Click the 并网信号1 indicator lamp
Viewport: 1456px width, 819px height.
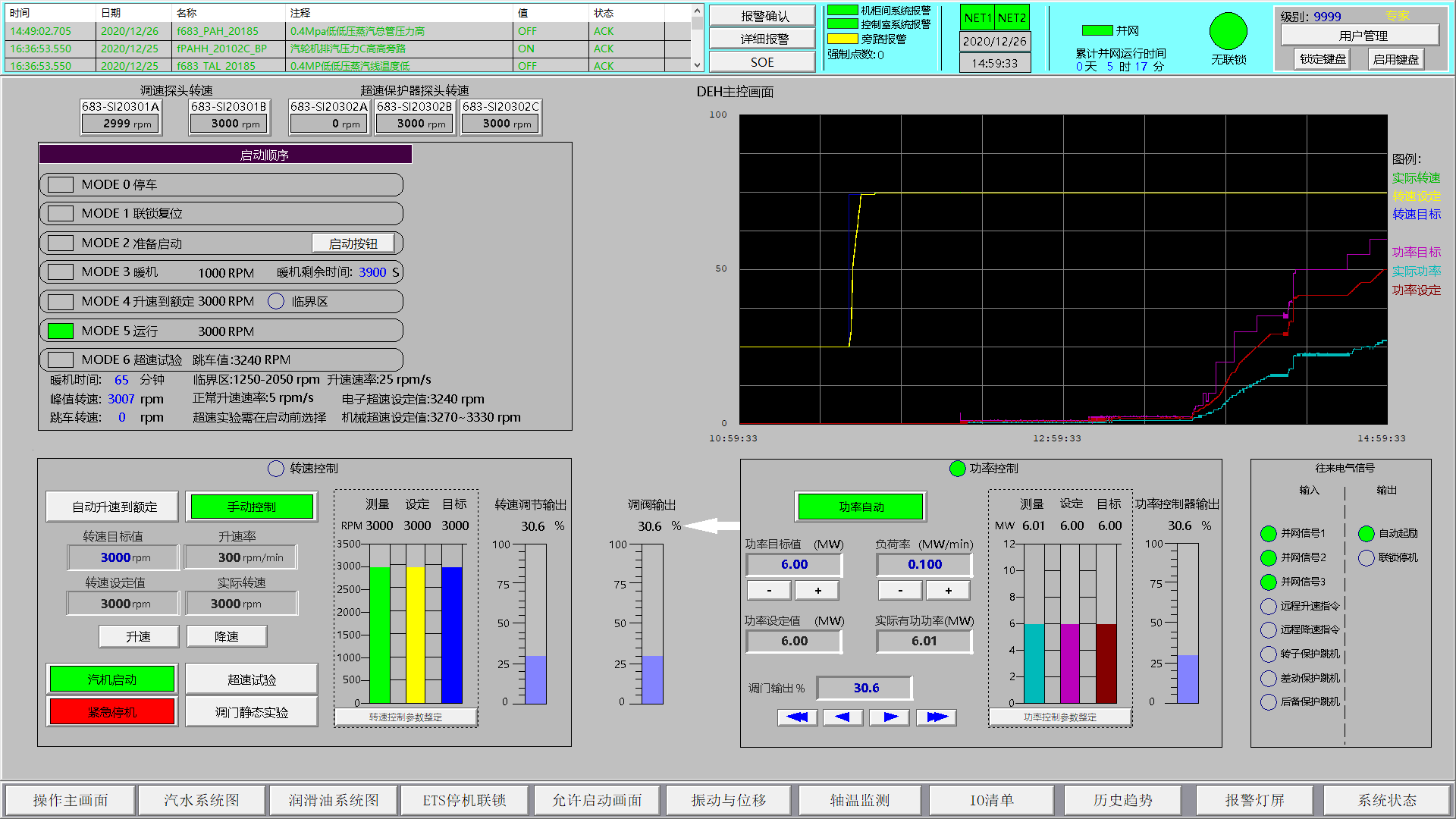(x=1268, y=533)
